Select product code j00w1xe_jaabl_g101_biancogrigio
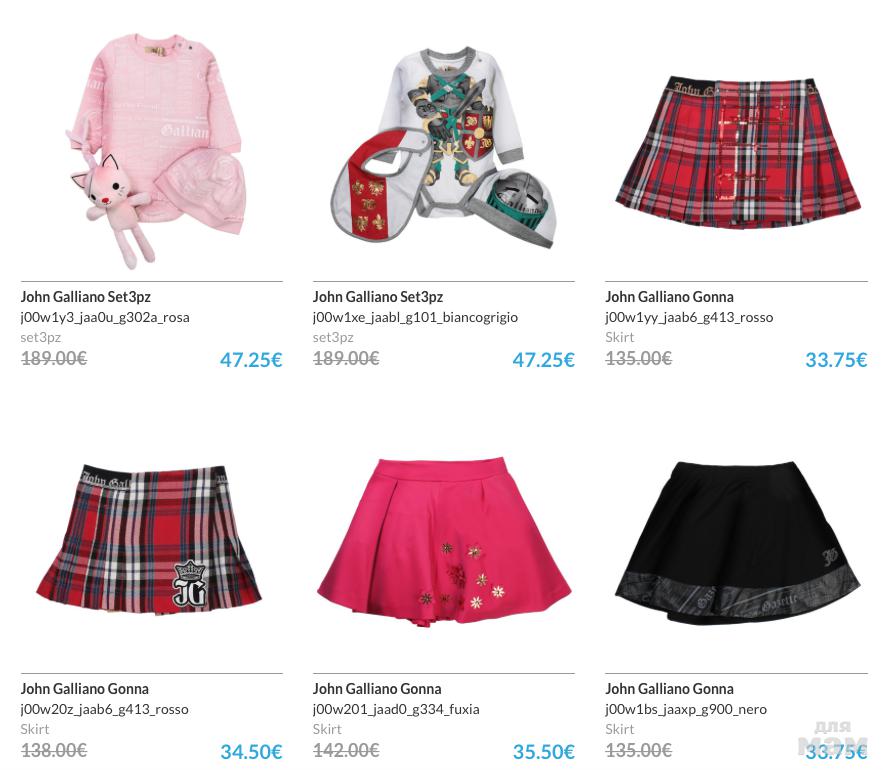883x770 pixels. coord(415,317)
